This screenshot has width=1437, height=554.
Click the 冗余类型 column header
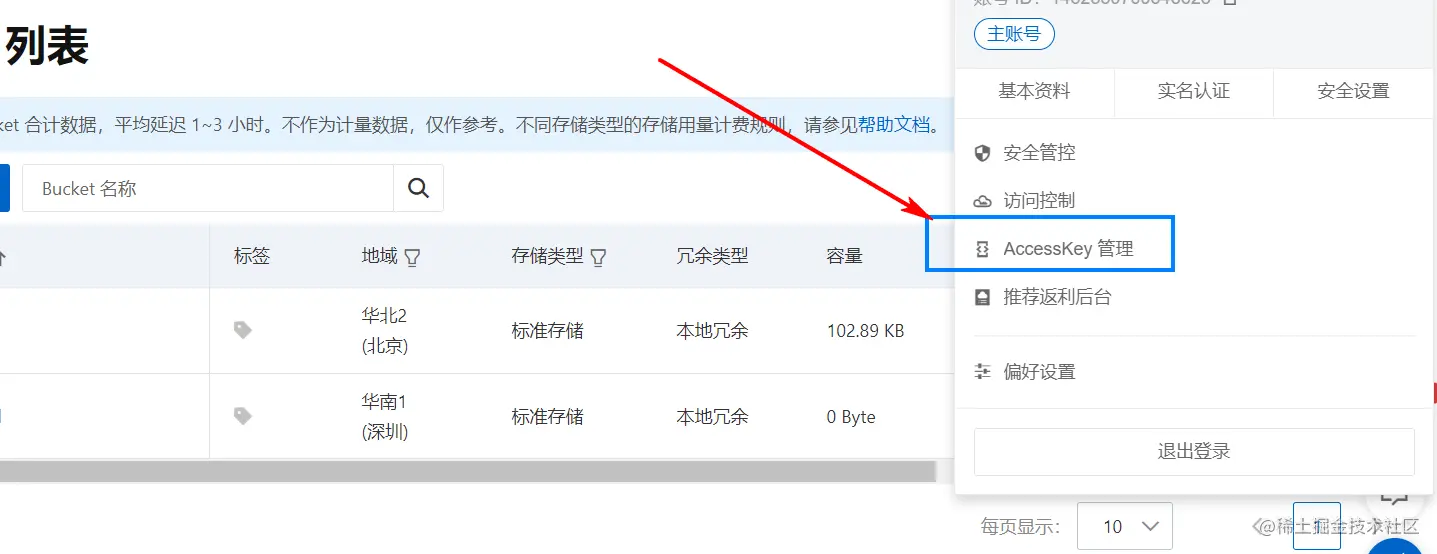712,256
